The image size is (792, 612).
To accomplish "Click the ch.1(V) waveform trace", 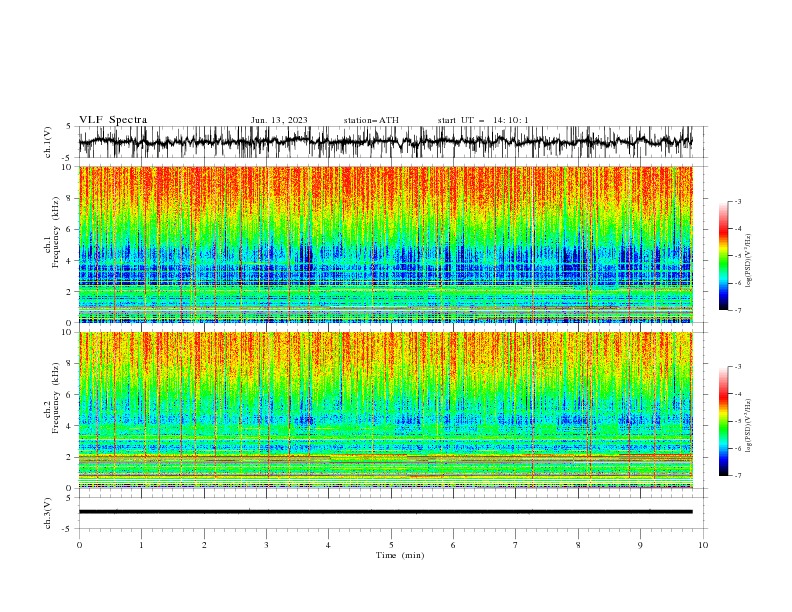I will click(x=386, y=142).
